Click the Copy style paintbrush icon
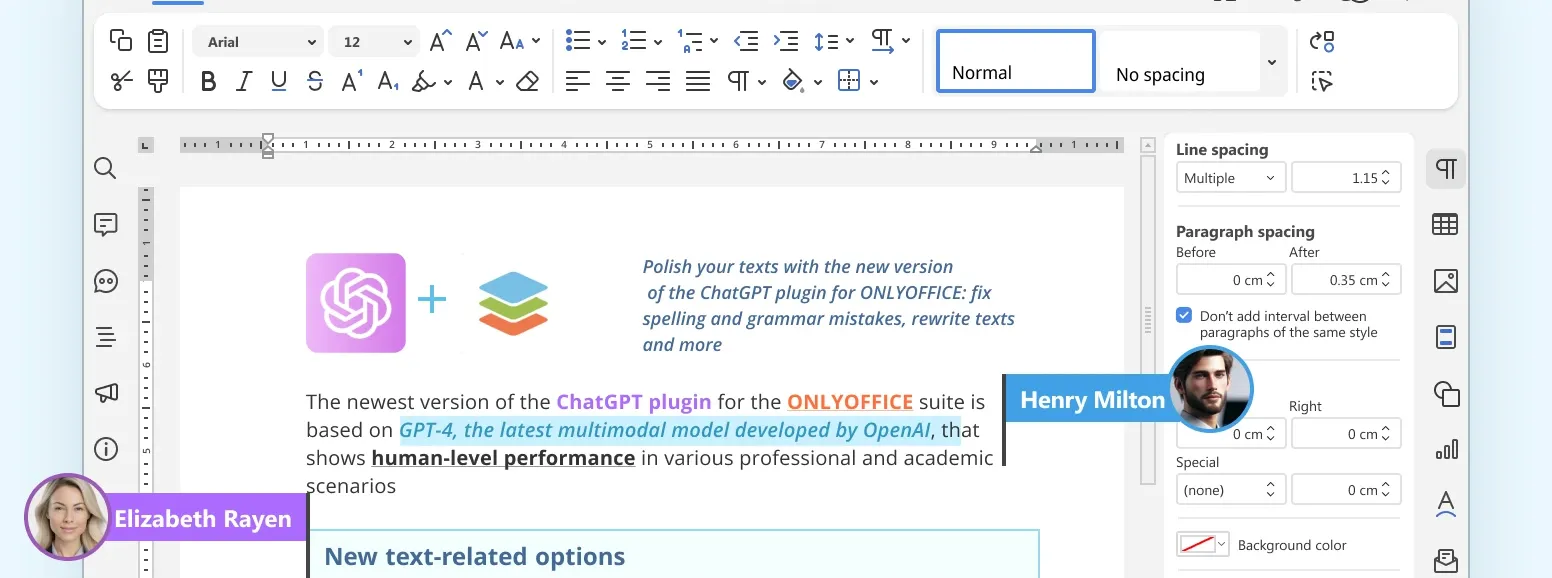This screenshot has height=578, width=1552. pyautogui.click(x=158, y=81)
